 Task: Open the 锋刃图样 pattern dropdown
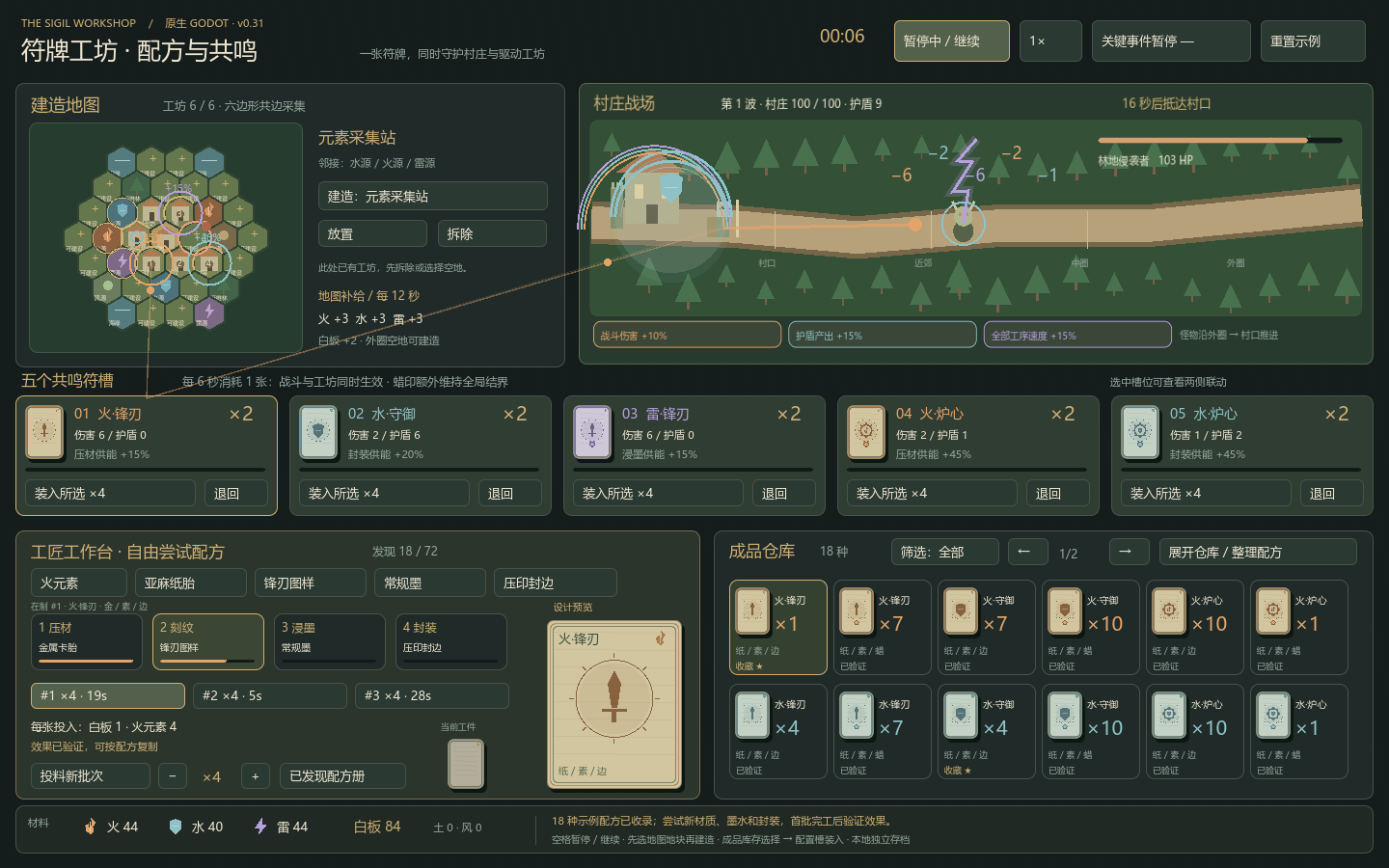pos(311,583)
